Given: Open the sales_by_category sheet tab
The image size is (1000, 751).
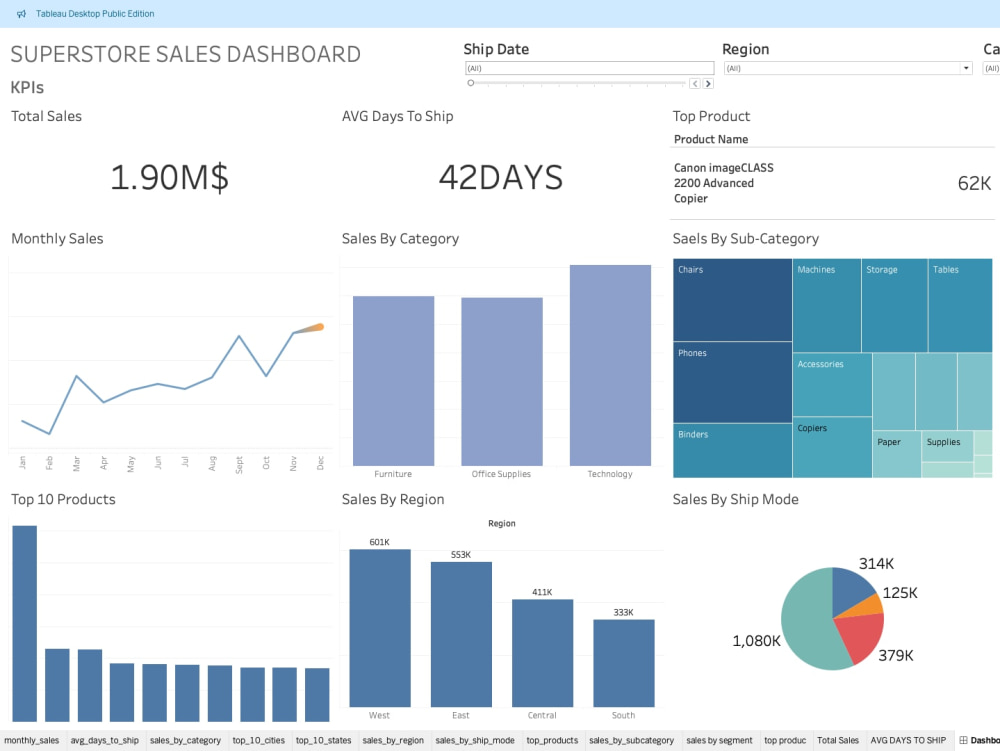Looking at the screenshot, I should [185, 740].
